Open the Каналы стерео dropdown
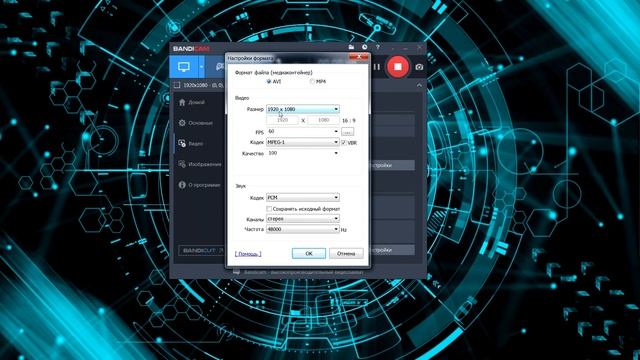This screenshot has width=640, height=360. click(302, 219)
